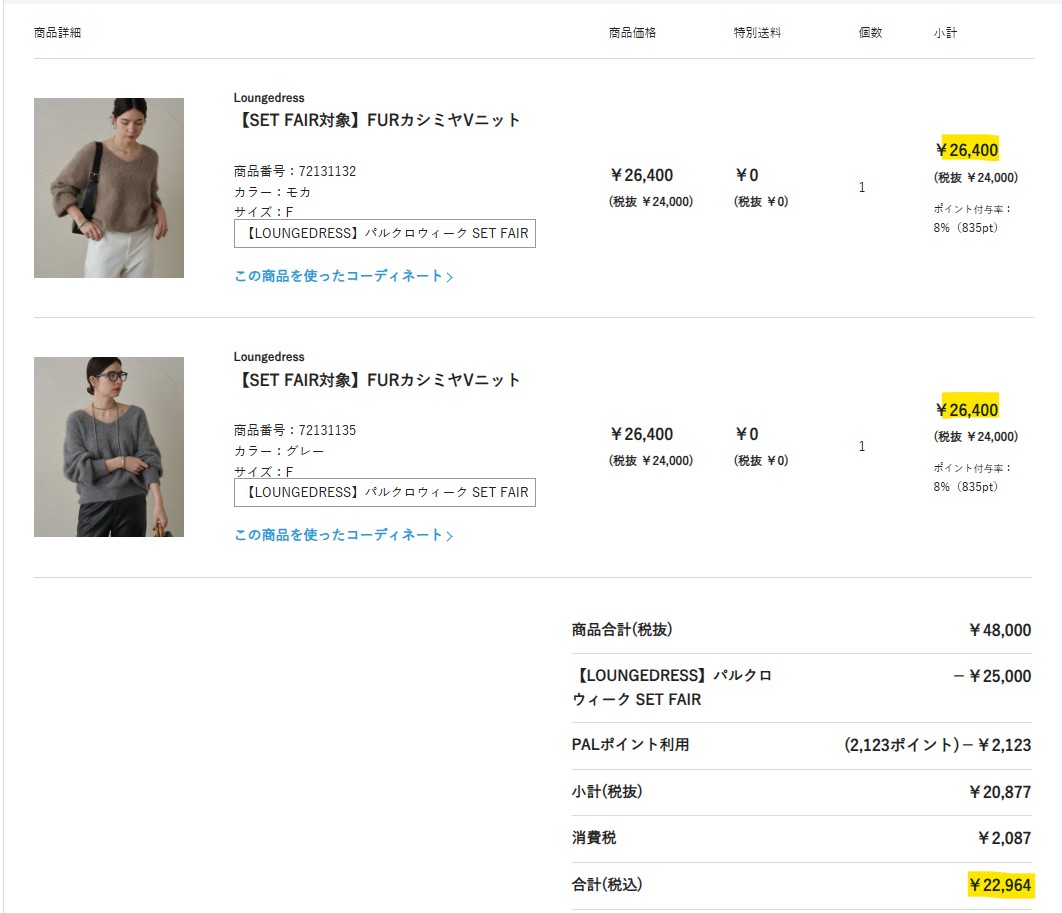Click the PALポイント利用 row label
Viewport: 1062px width, 913px height.
[x=630, y=745]
